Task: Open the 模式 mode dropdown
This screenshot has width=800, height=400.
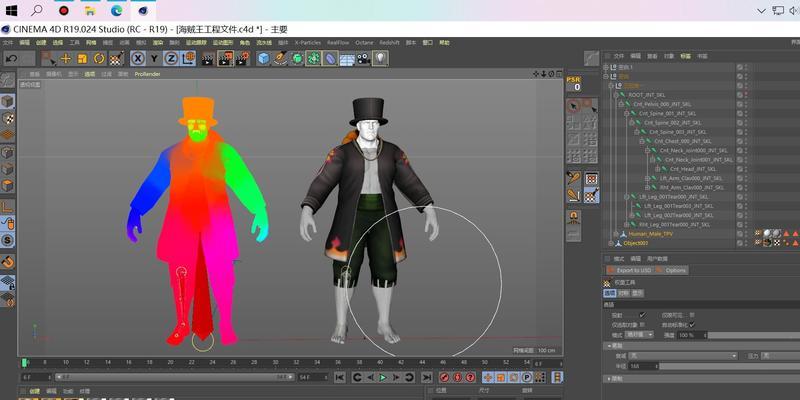Action: [639, 335]
